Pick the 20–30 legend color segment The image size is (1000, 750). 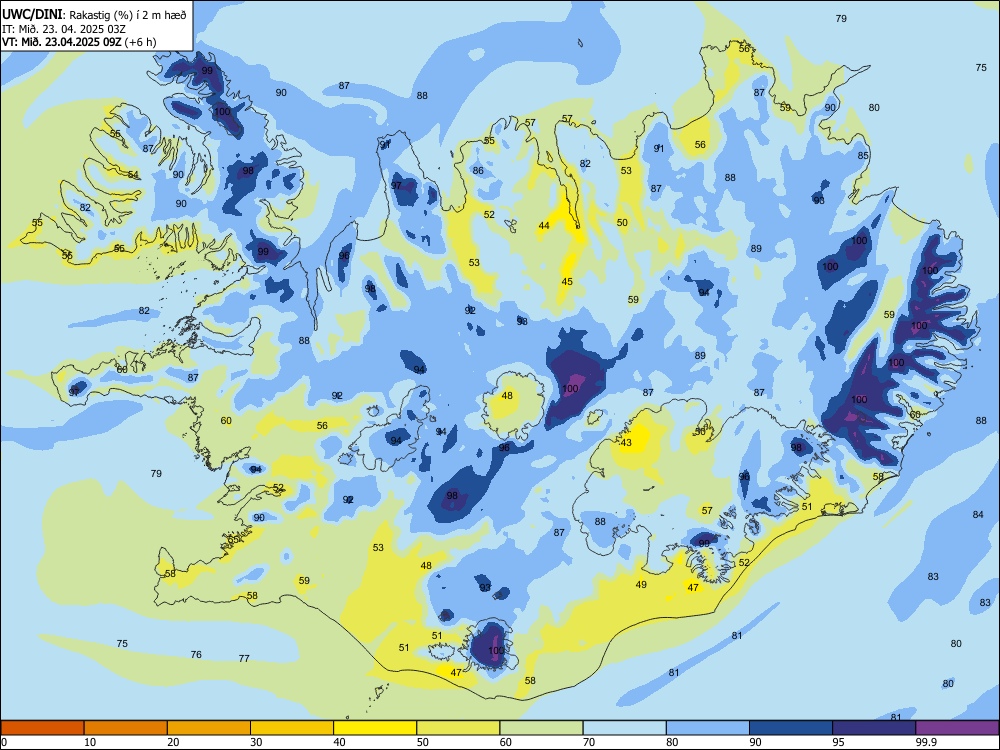tap(209, 728)
